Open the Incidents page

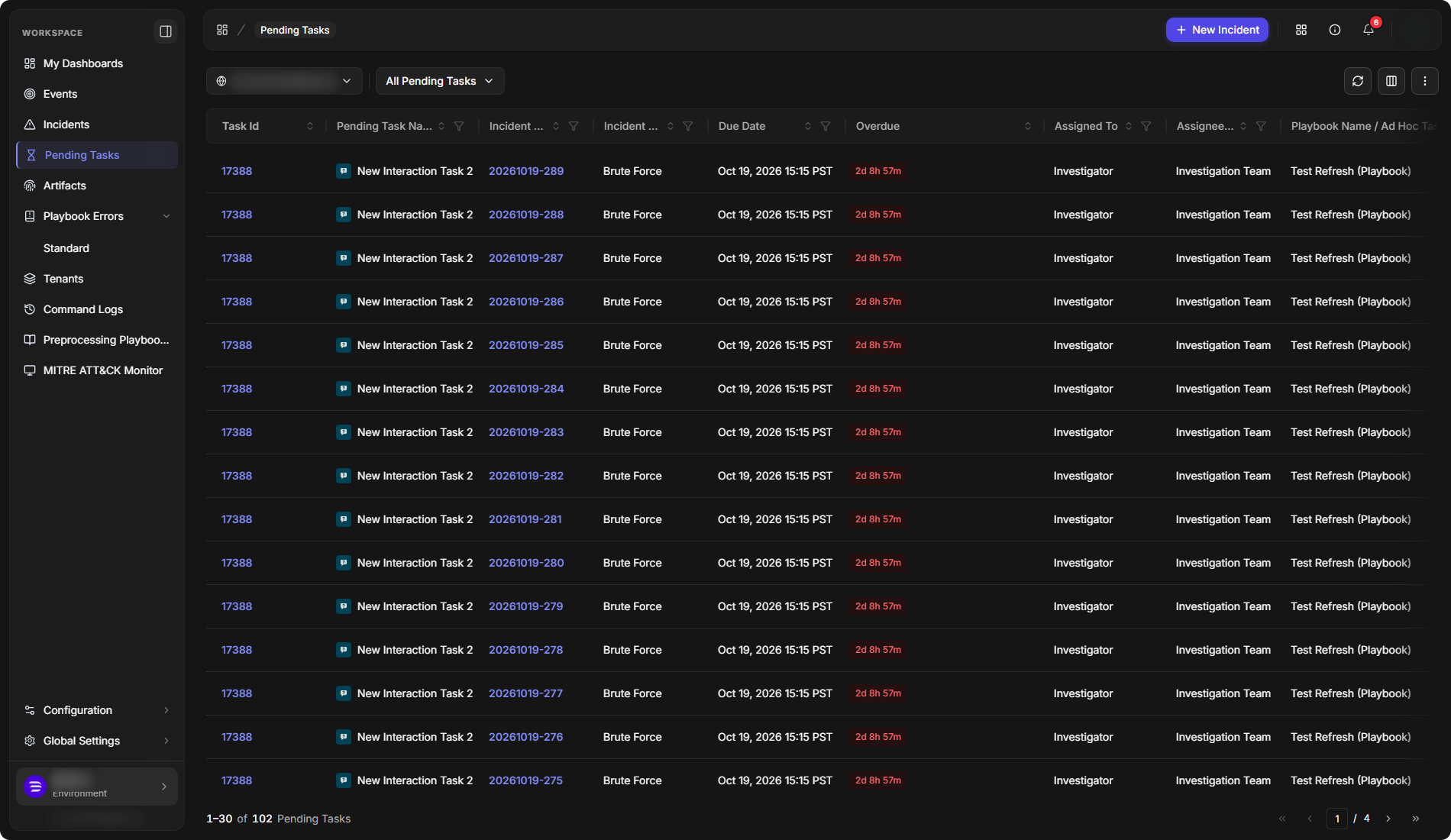click(97, 124)
